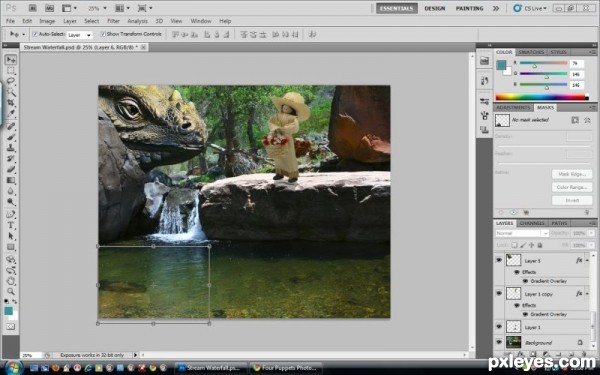
Task: Select the Clone Stamp tool
Action: (x=11, y=147)
